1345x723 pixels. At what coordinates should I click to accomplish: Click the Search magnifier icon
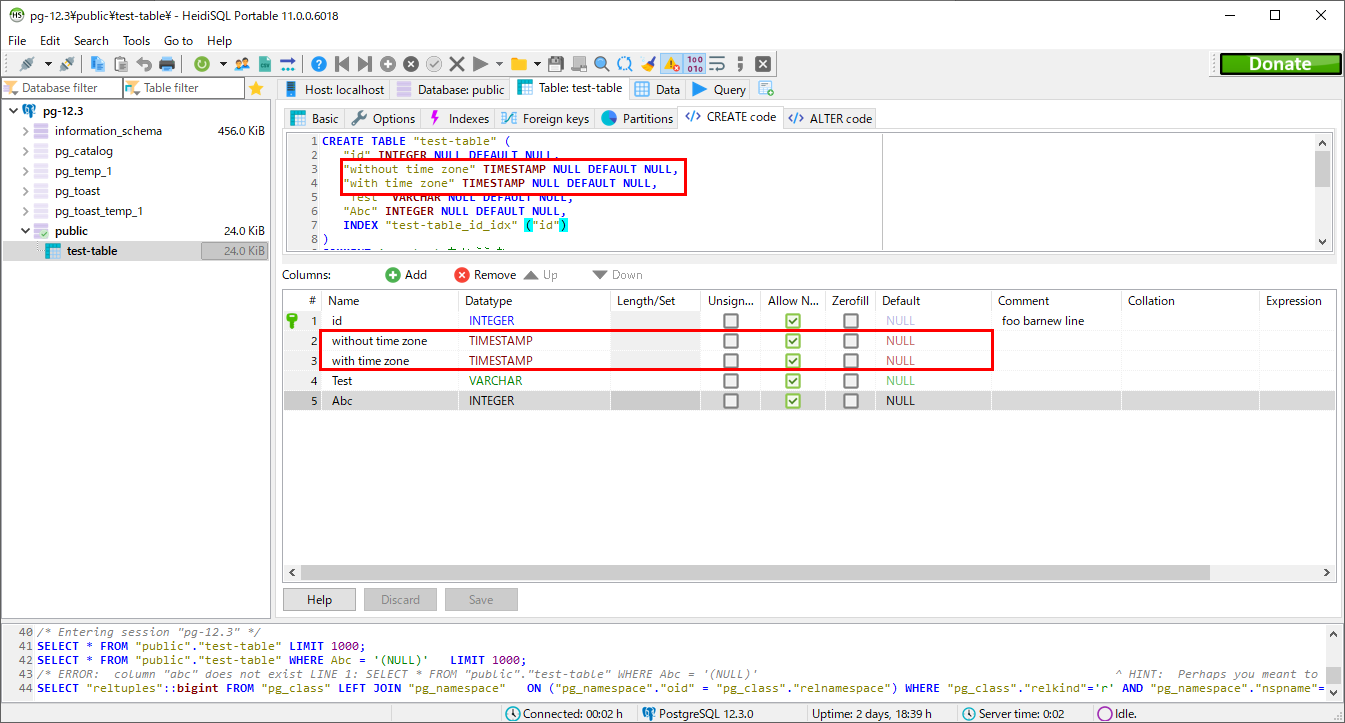601,63
